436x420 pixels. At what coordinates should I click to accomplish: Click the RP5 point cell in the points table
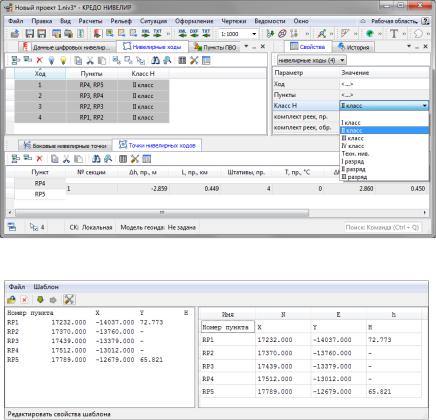tap(40, 194)
